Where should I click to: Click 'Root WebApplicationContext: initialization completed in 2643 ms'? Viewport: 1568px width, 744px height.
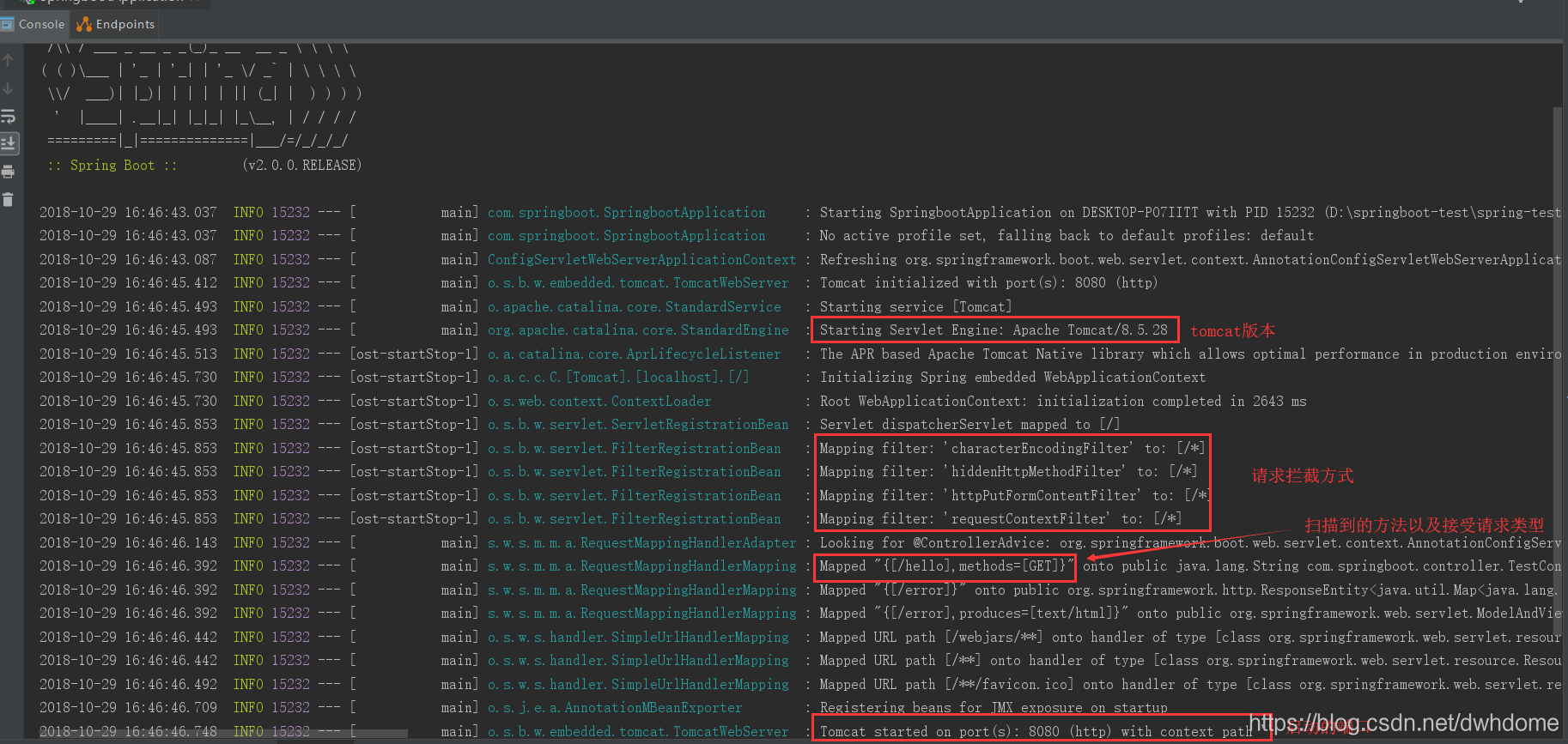click(x=1063, y=401)
